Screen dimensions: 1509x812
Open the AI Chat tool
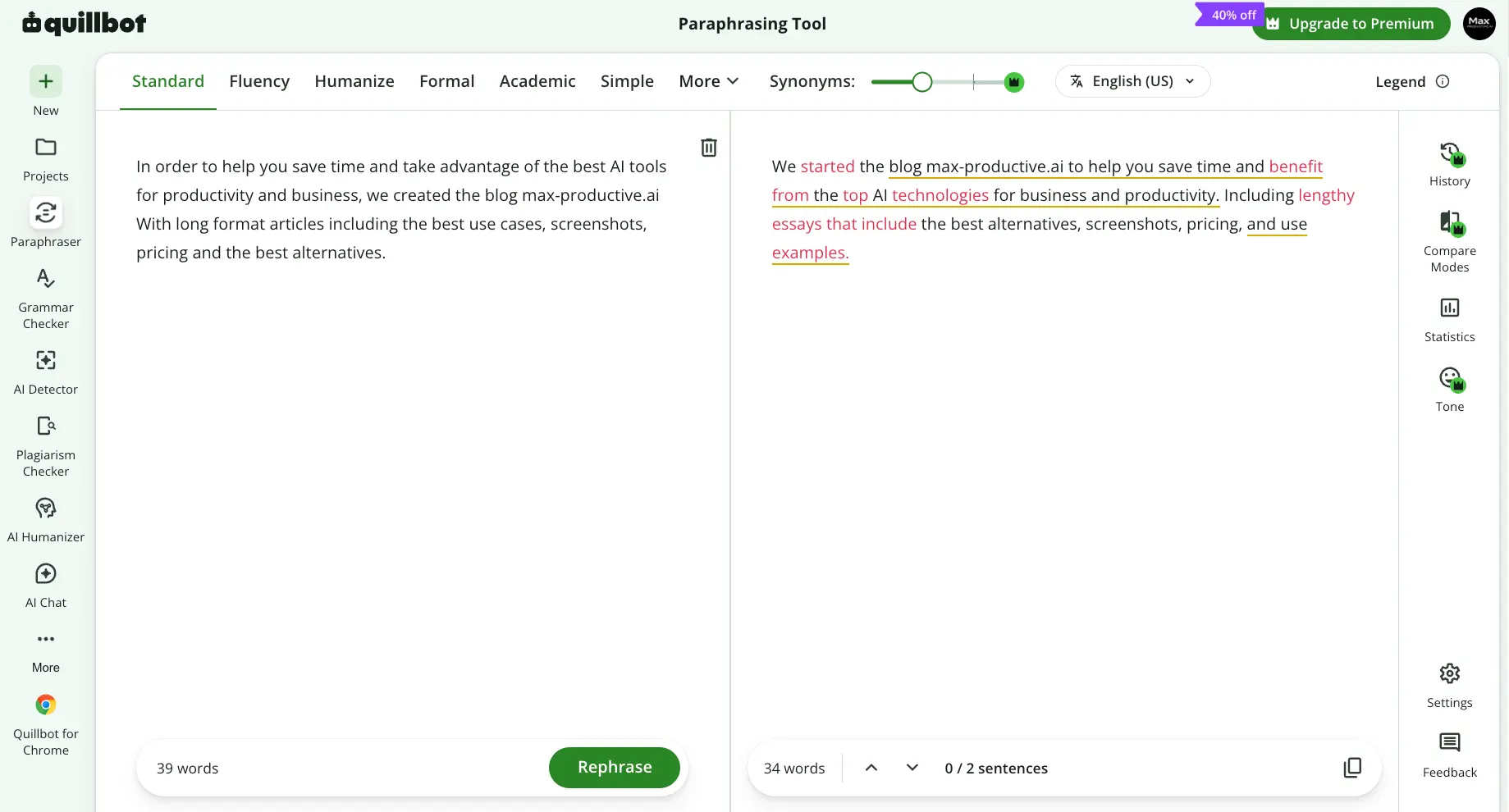[46, 586]
